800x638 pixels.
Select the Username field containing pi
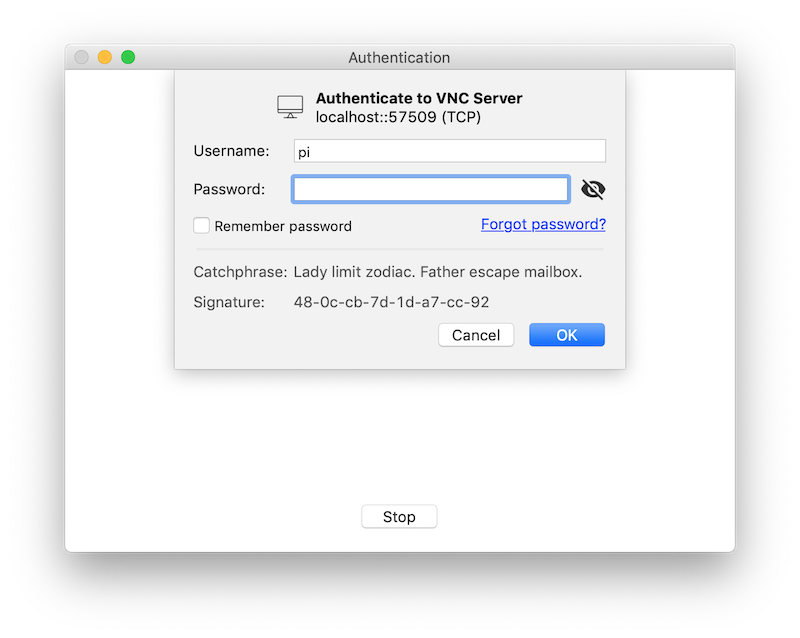point(449,150)
